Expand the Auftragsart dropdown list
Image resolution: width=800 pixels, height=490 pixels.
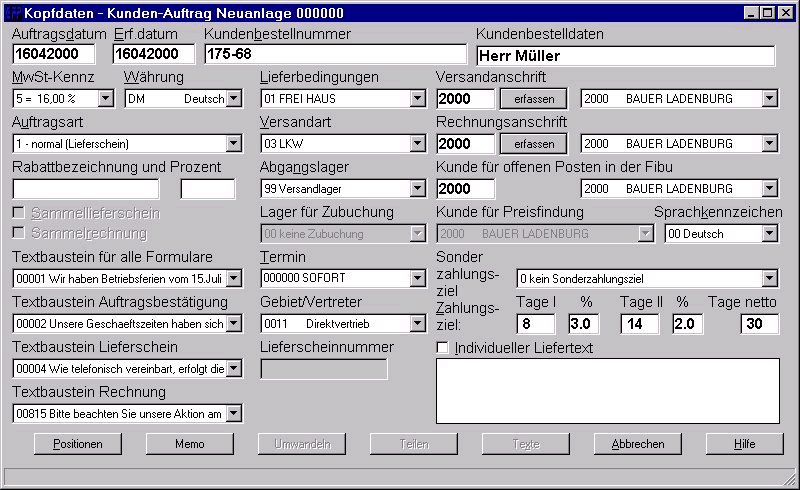[x=234, y=143]
